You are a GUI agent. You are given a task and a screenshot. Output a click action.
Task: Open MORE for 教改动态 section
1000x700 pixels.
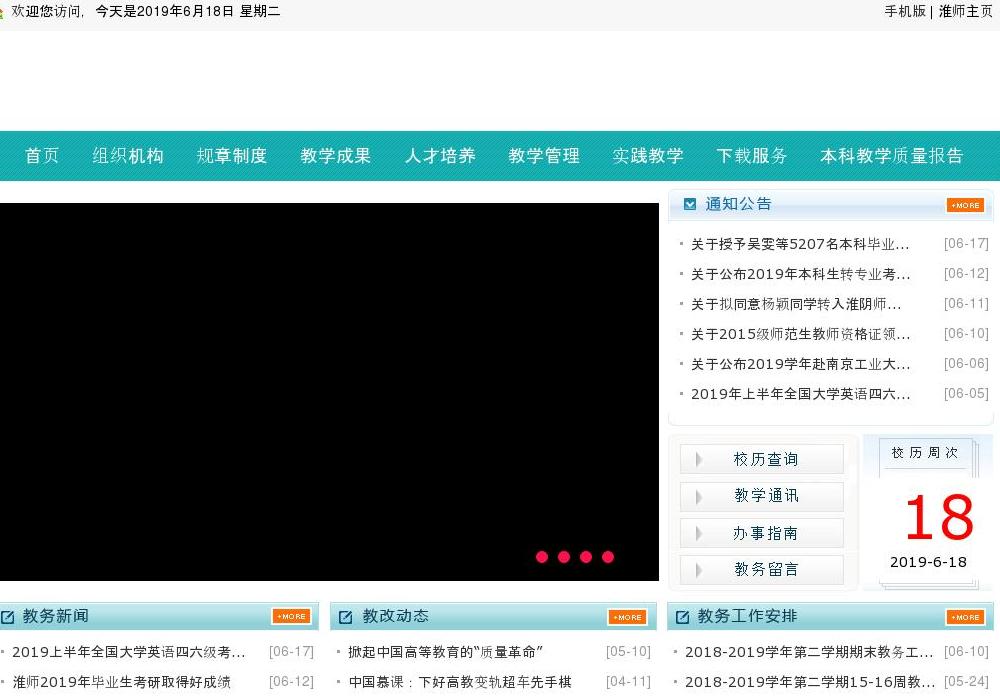pos(628,617)
